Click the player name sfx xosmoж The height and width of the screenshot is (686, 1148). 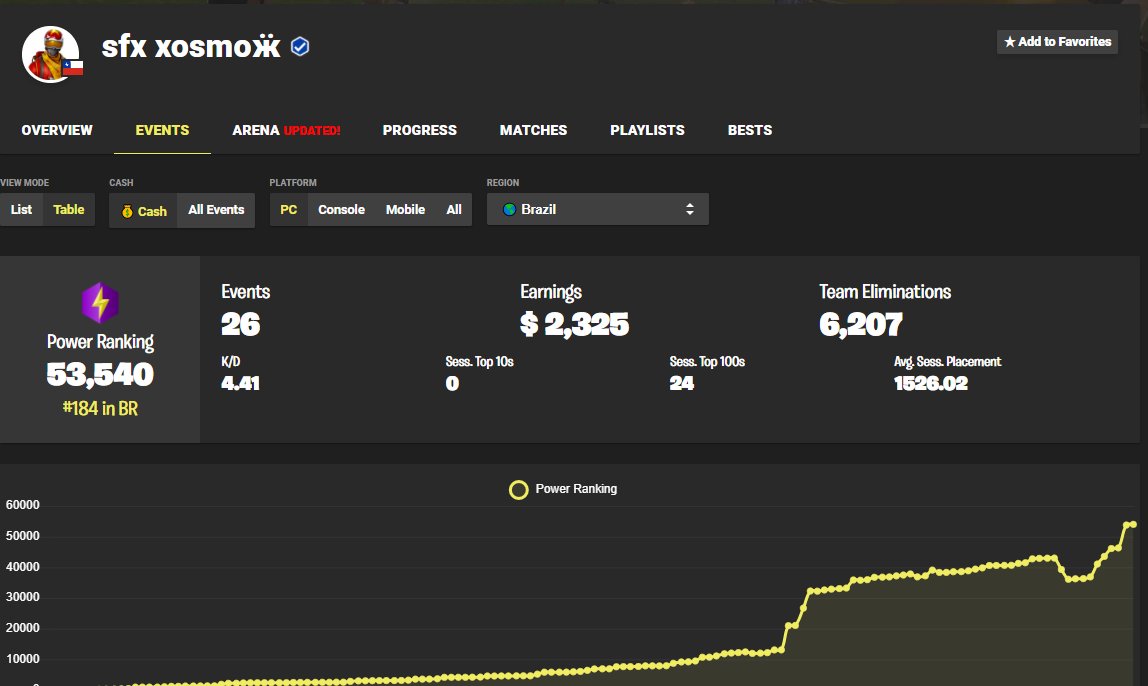click(191, 47)
